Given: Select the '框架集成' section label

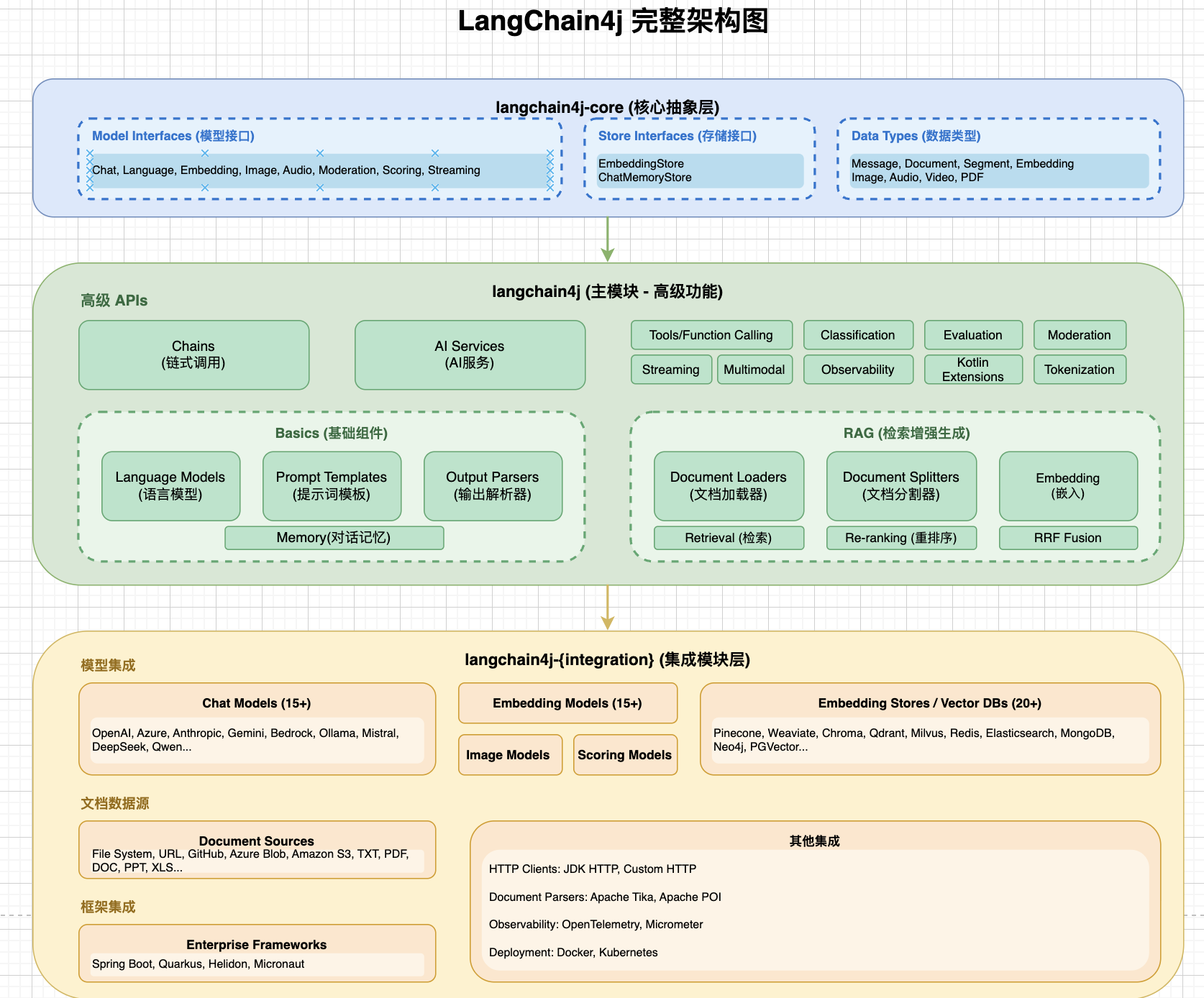Looking at the screenshot, I should click(108, 907).
